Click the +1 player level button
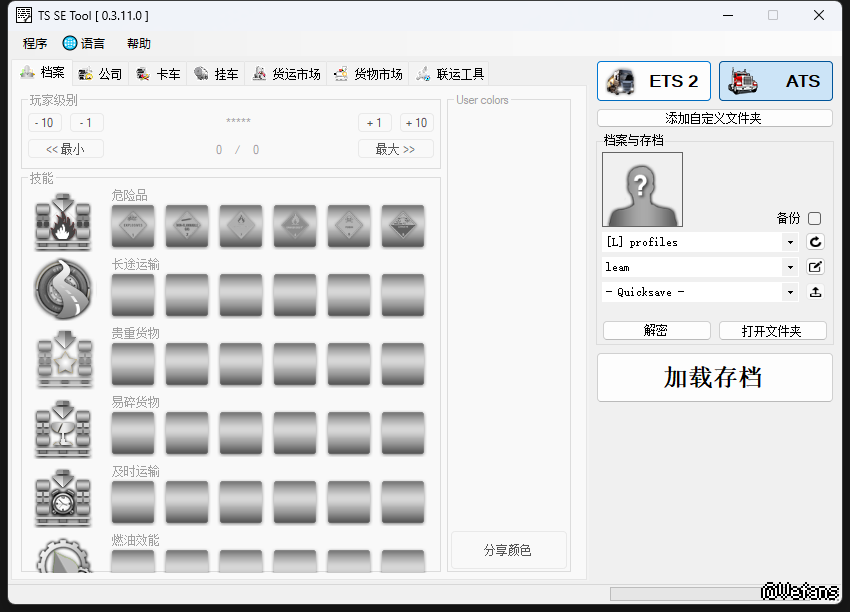Screen dimensions: 850x612 pyautogui.click(x=375, y=123)
